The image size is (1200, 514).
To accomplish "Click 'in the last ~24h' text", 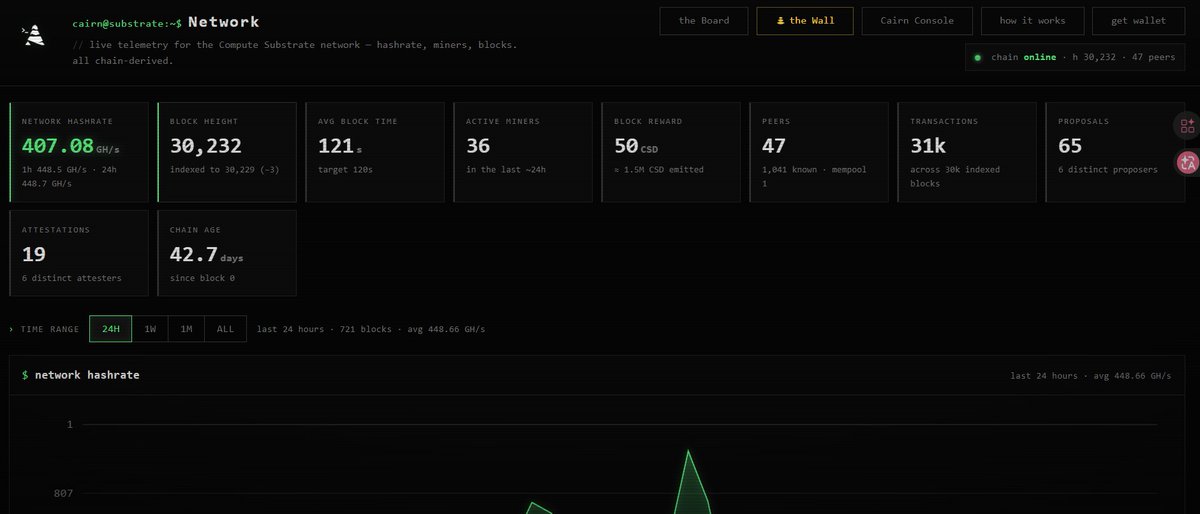I will tap(506, 170).
